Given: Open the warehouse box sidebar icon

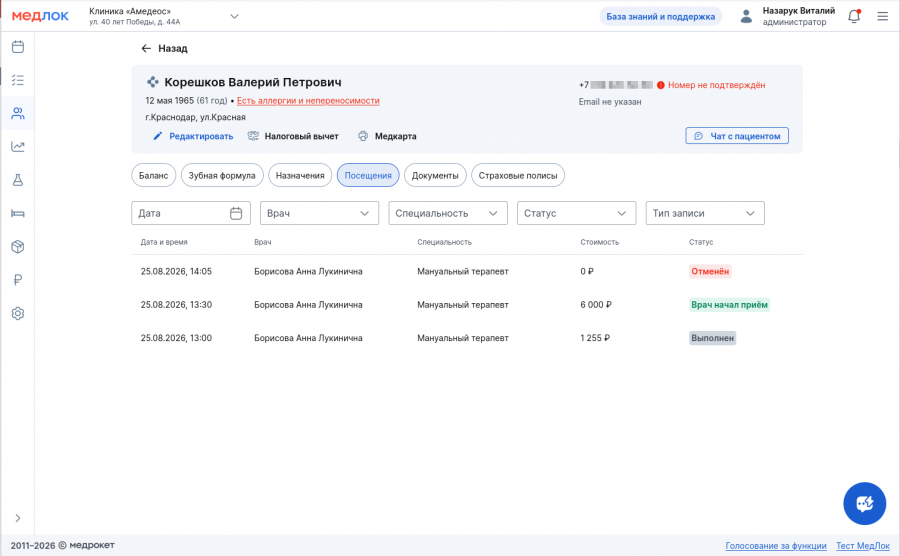Looking at the screenshot, I should coord(18,247).
